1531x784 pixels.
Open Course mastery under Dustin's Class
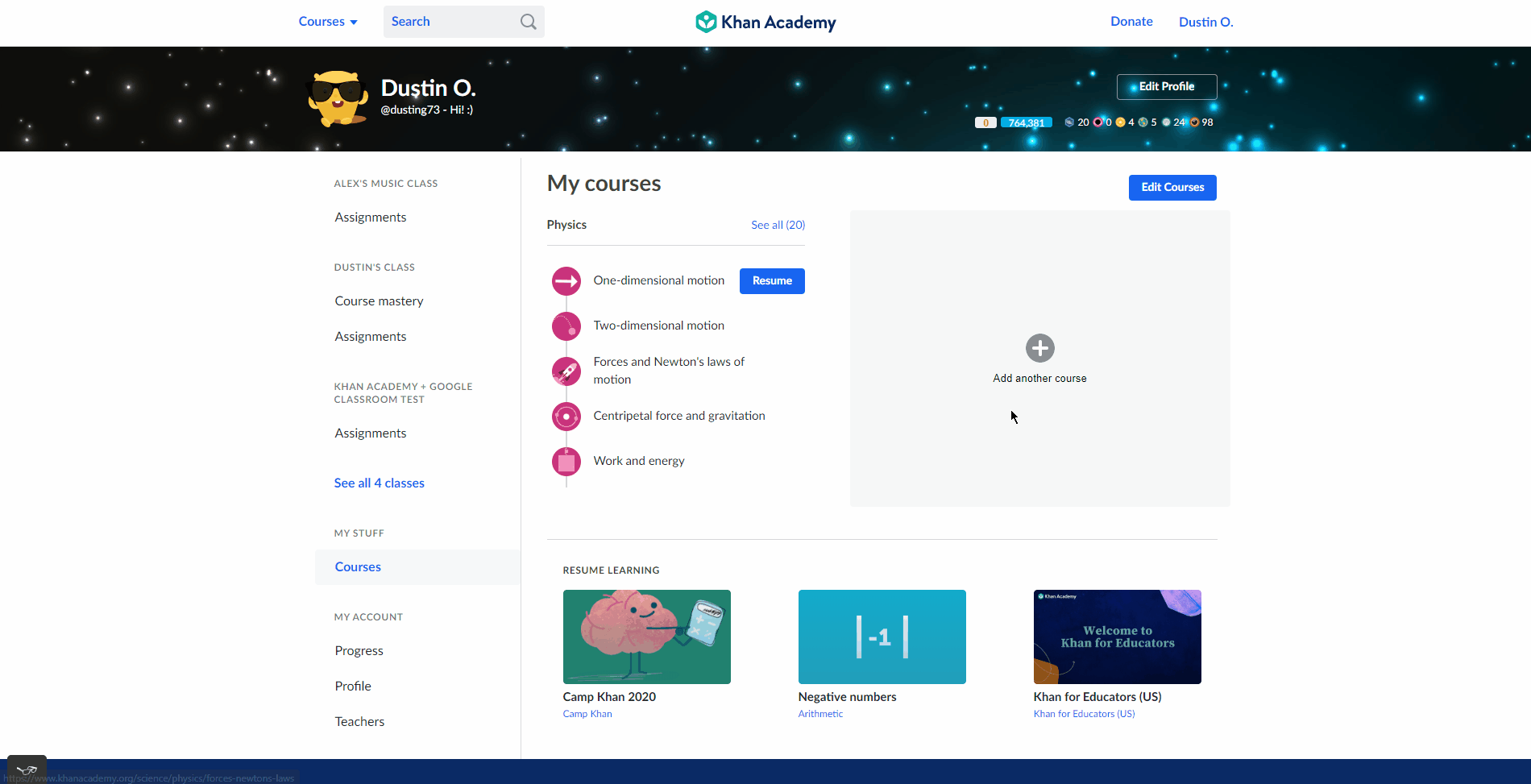coord(379,301)
